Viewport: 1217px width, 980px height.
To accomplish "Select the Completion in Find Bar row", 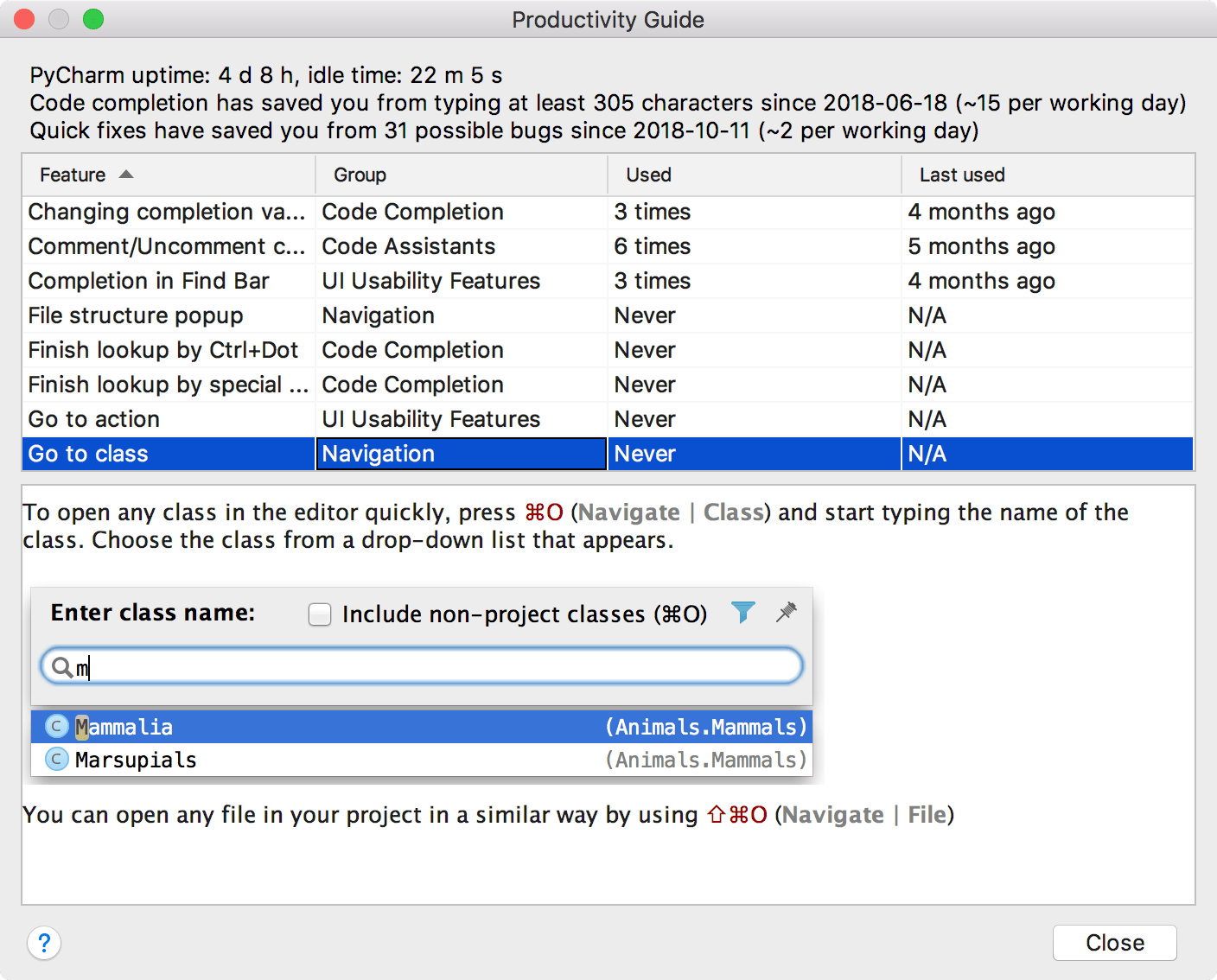I will click(x=149, y=281).
